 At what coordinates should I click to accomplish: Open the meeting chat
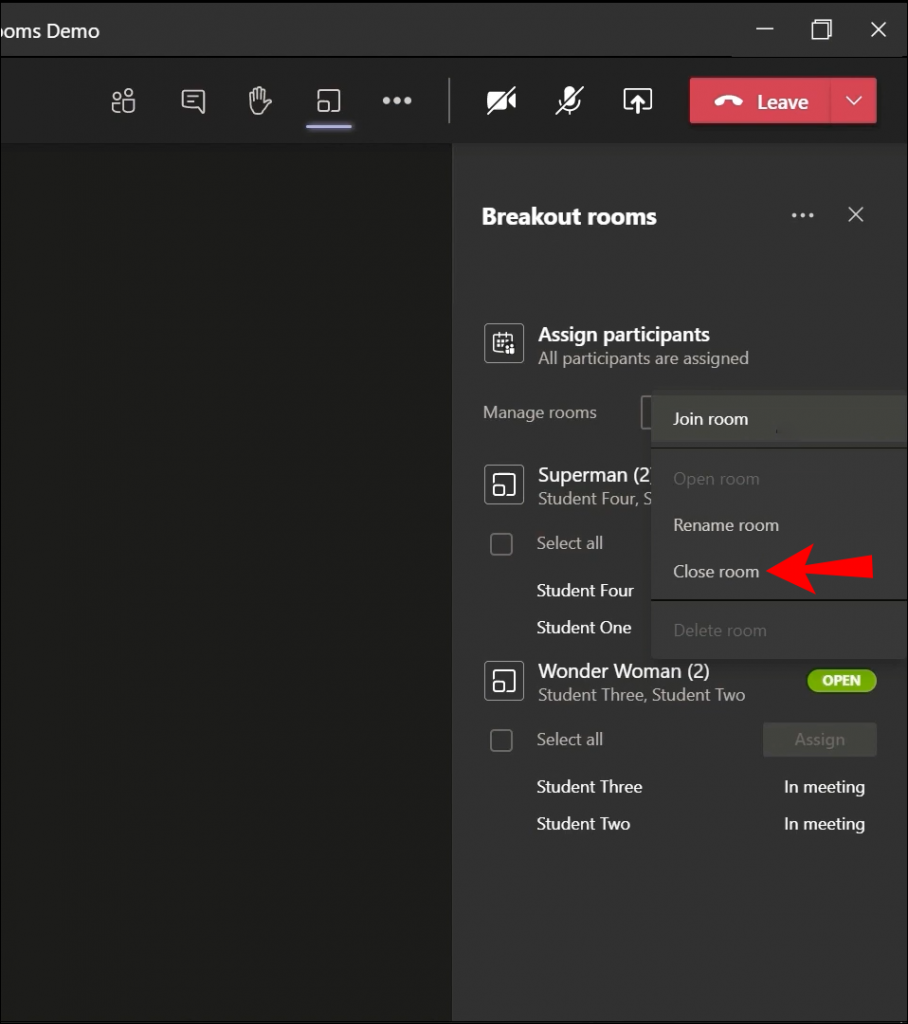pyautogui.click(x=191, y=100)
